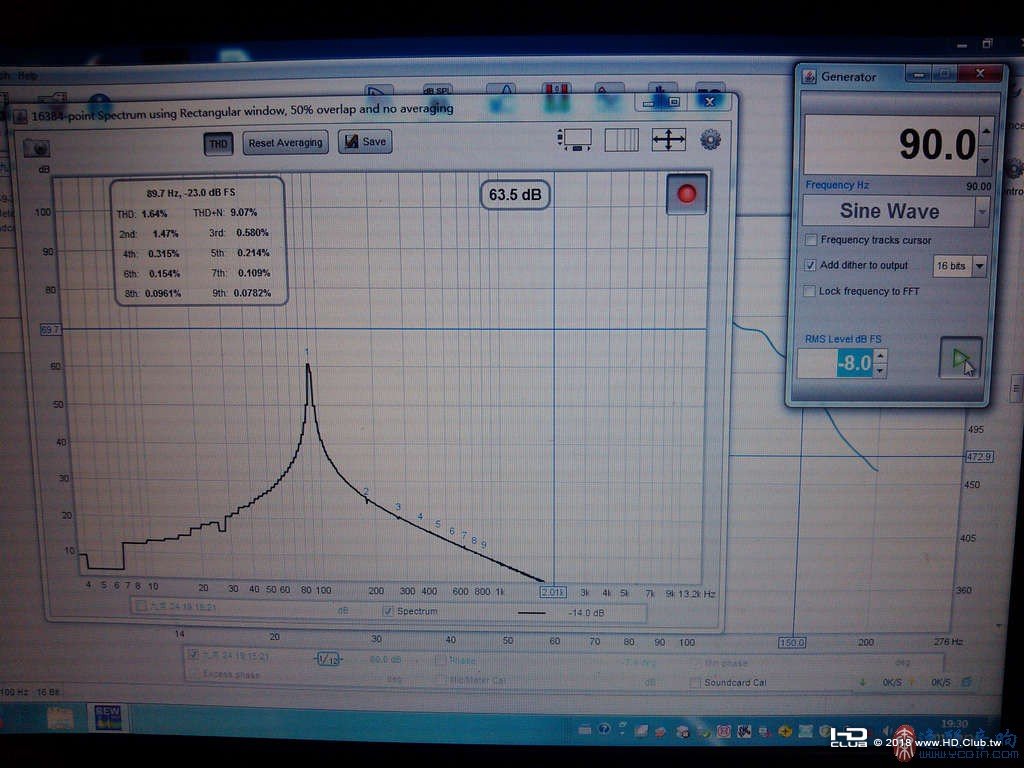This screenshot has width=1024, height=768.
Task: Toggle measurement checkbox left of 1/12 smoothing
Action: pyautogui.click(x=193, y=654)
